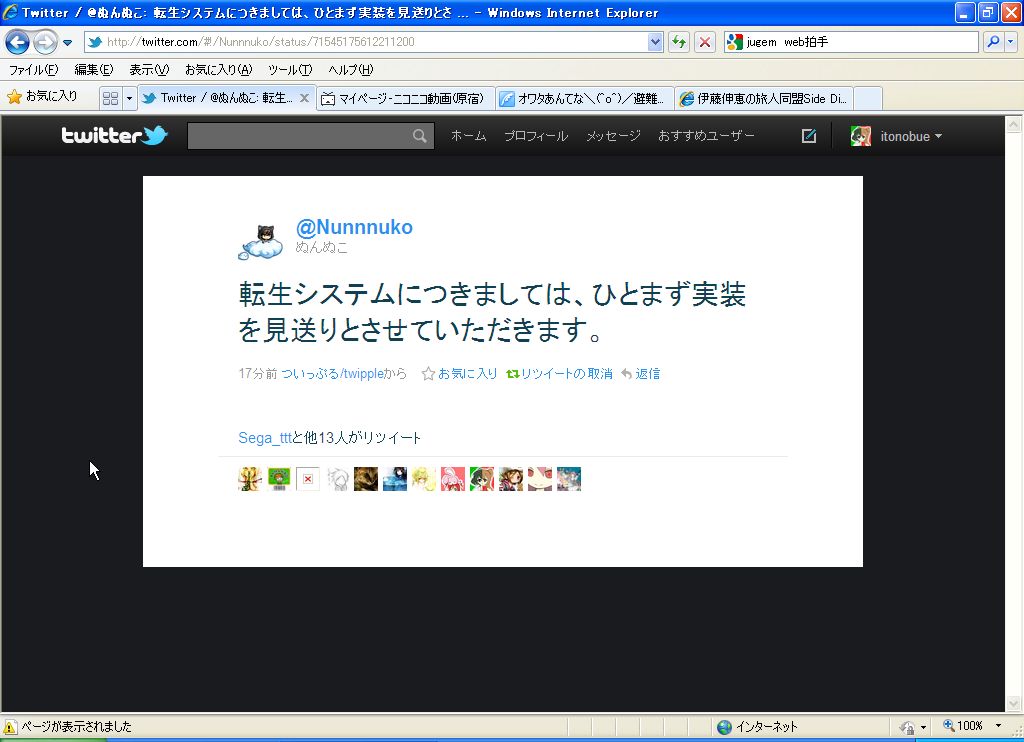Open the Sega_ttt retweeter link

[x=264, y=438]
